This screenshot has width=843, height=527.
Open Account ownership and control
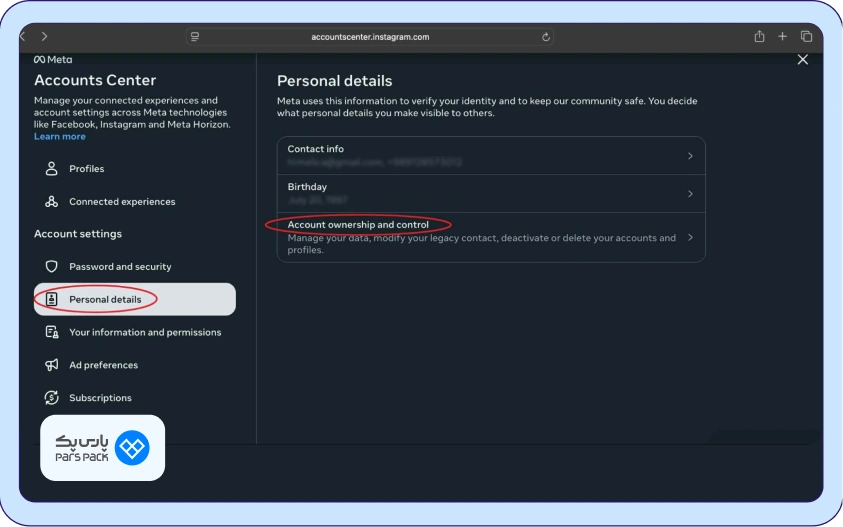pyautogui.click(x=358, y=225)
